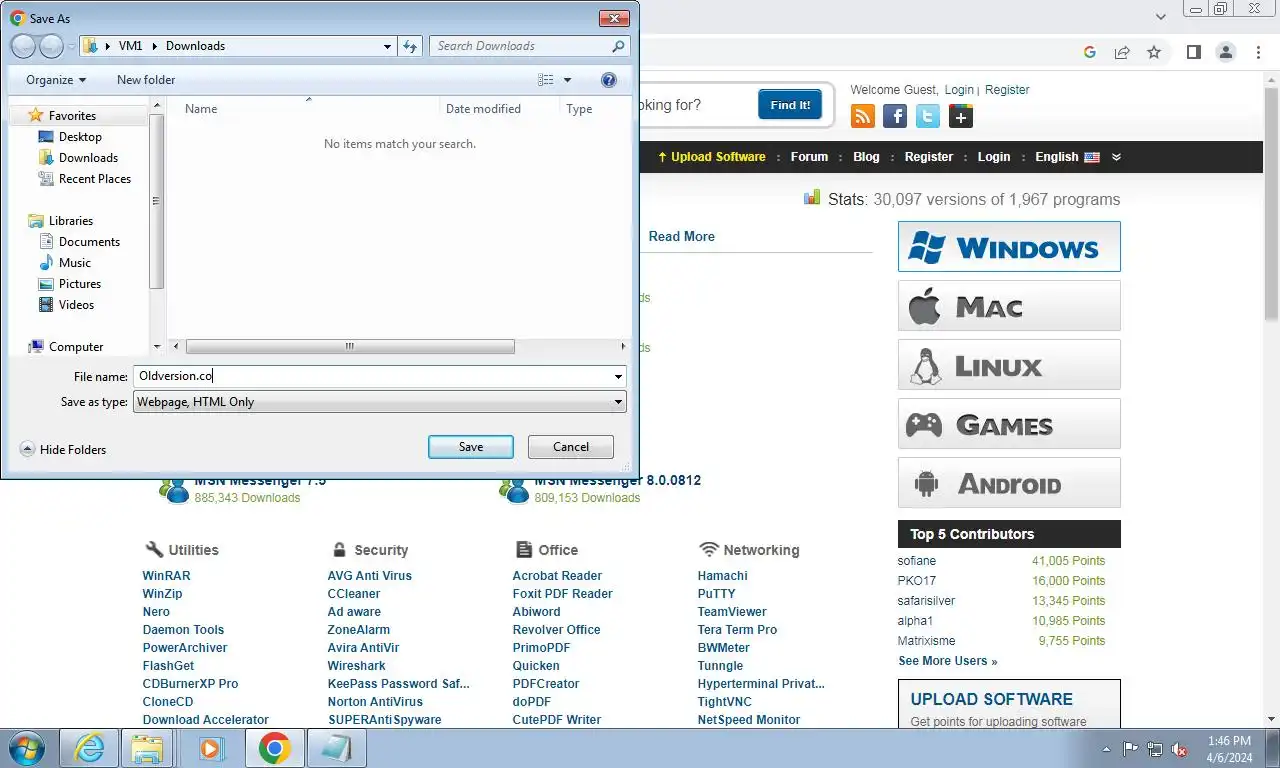Click the Windows Start button

point(27,748)
